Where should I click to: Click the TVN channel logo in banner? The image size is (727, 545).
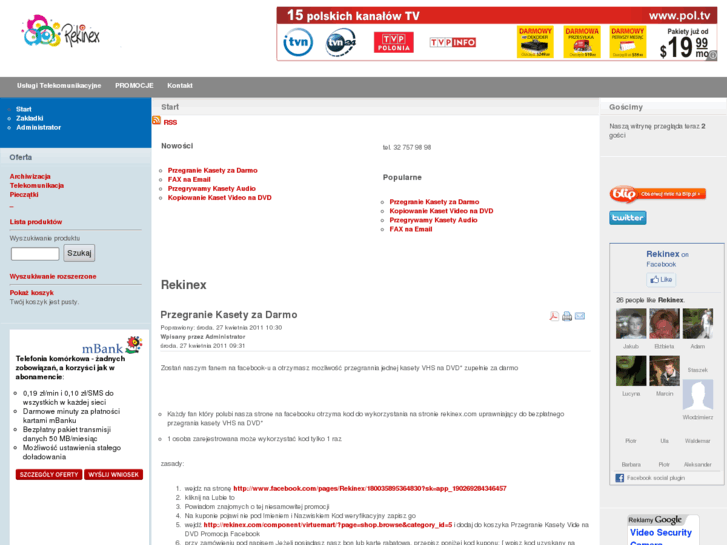point(298,42)
